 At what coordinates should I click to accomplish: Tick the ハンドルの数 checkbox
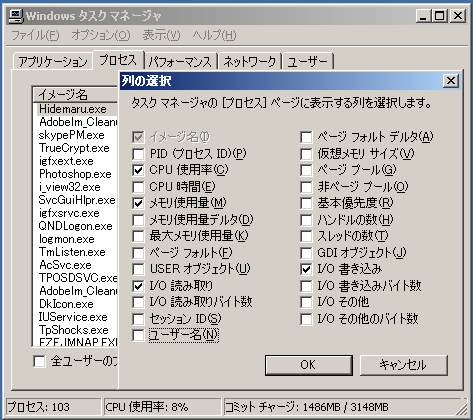[x=306, y=220]
